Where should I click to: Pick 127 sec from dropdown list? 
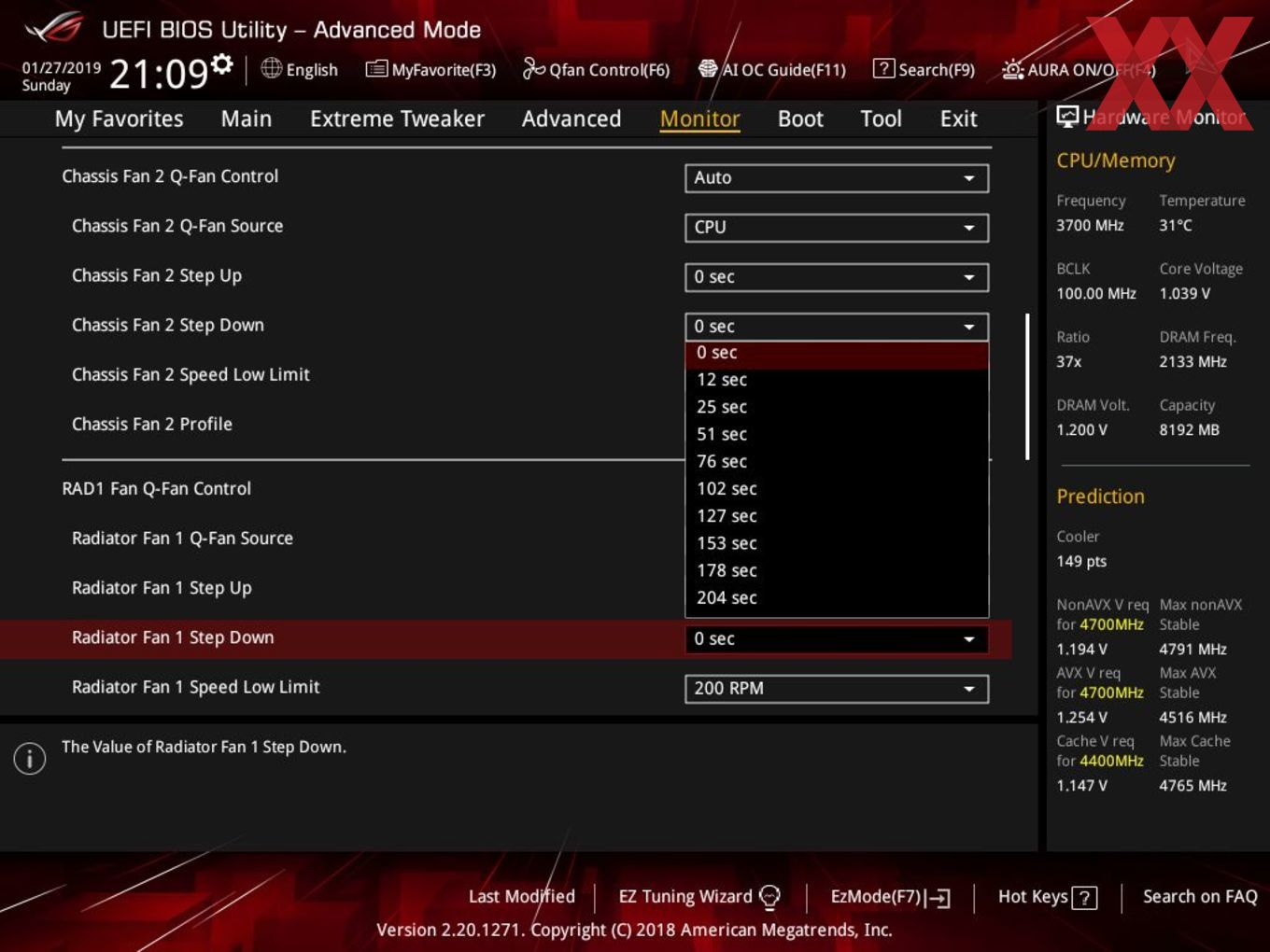point(837,515)
